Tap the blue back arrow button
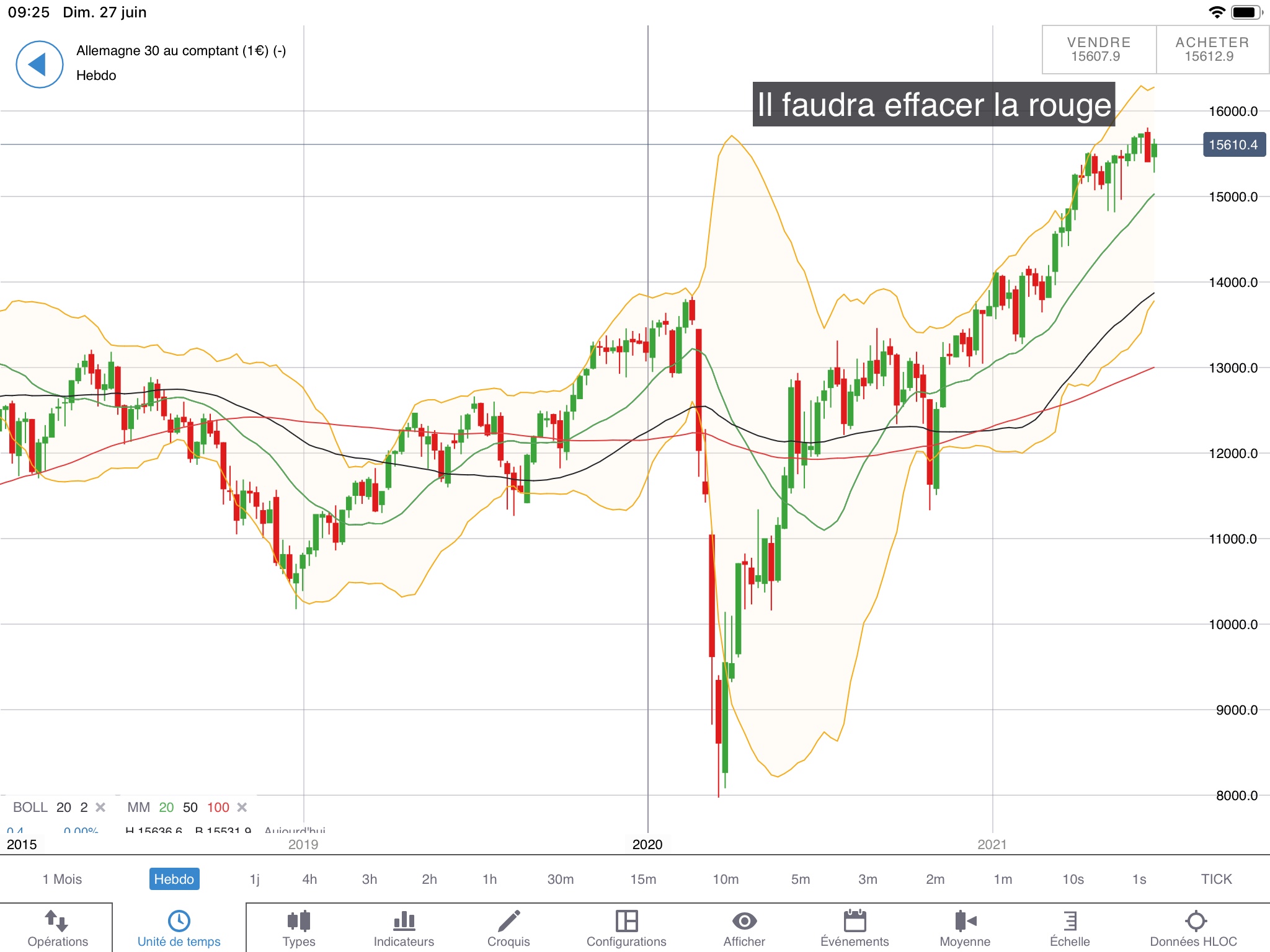 [x=39, y=64]
